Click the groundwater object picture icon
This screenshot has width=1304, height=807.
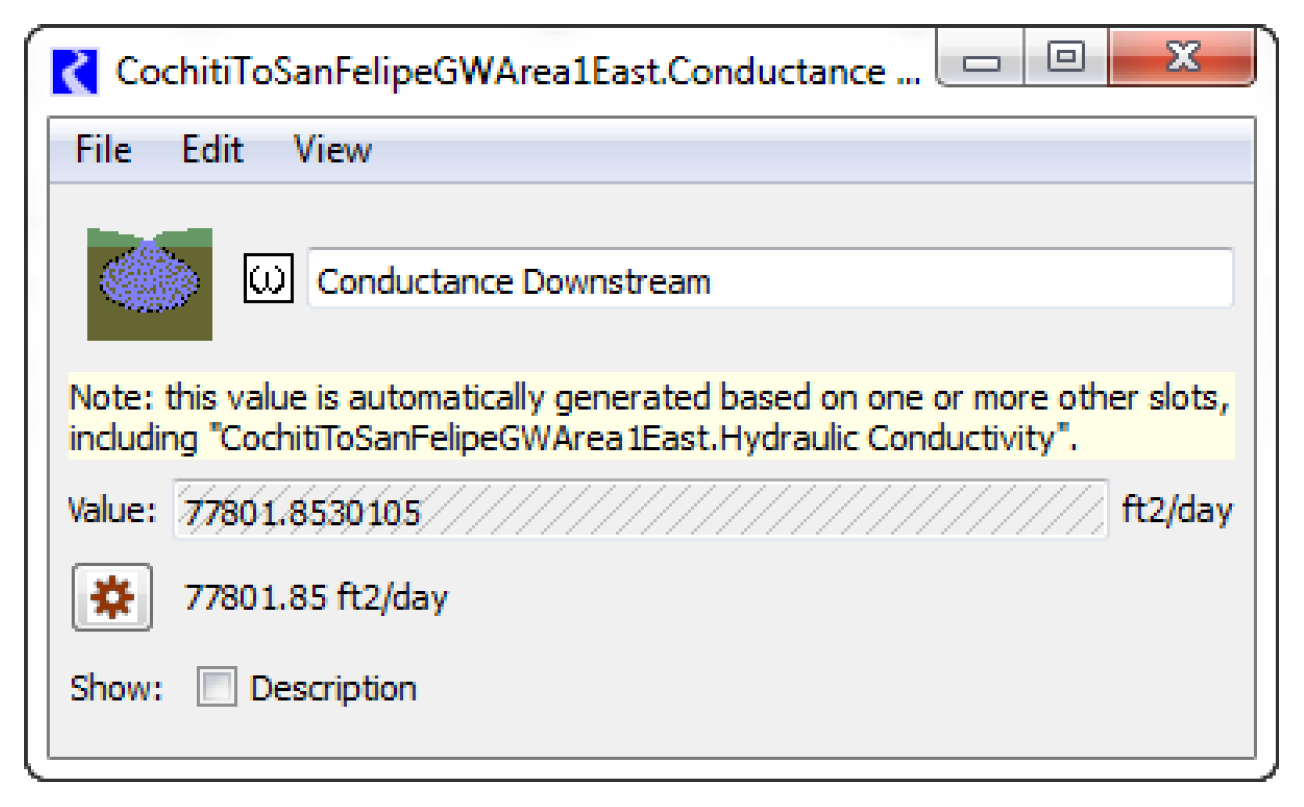click(149, 284)
